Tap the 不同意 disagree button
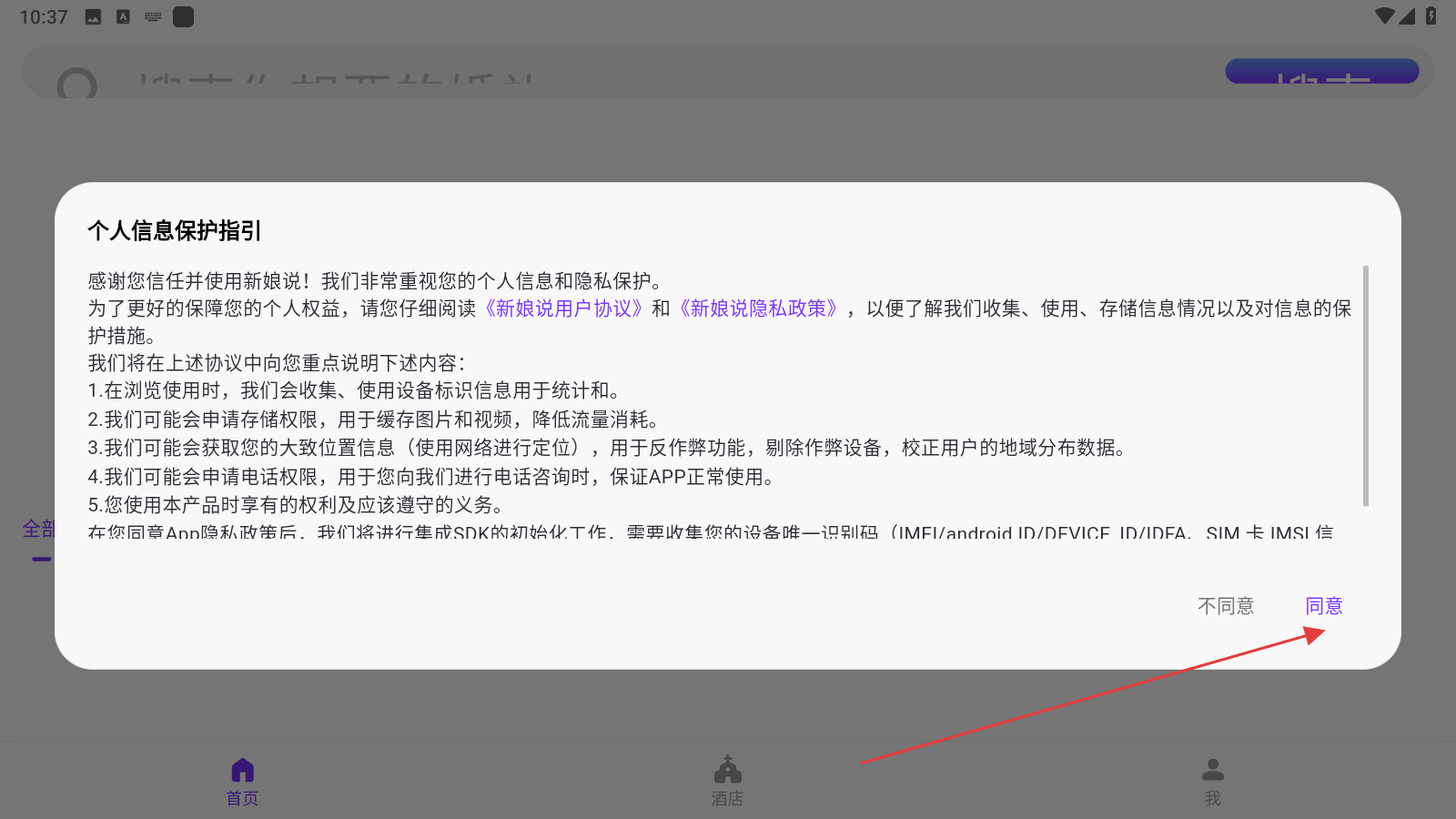 click(x=1226, y=606)
